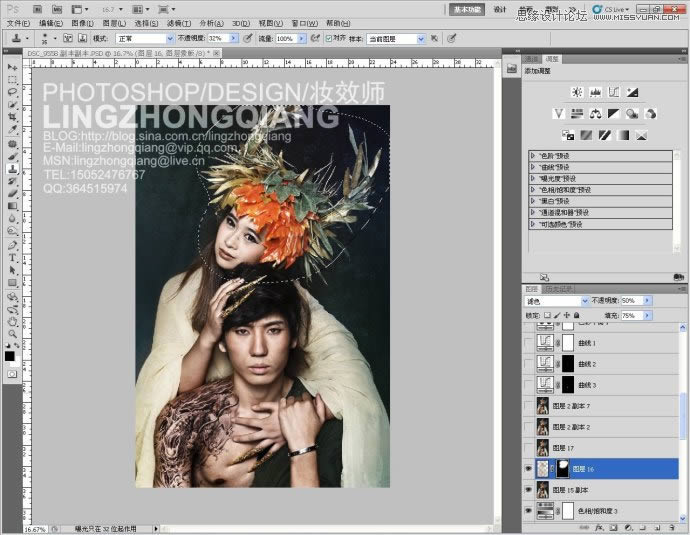This screenshot has width=690, height=535.
Task: Switch to the history tab beside Layers
Action: (x=558, y=289)
